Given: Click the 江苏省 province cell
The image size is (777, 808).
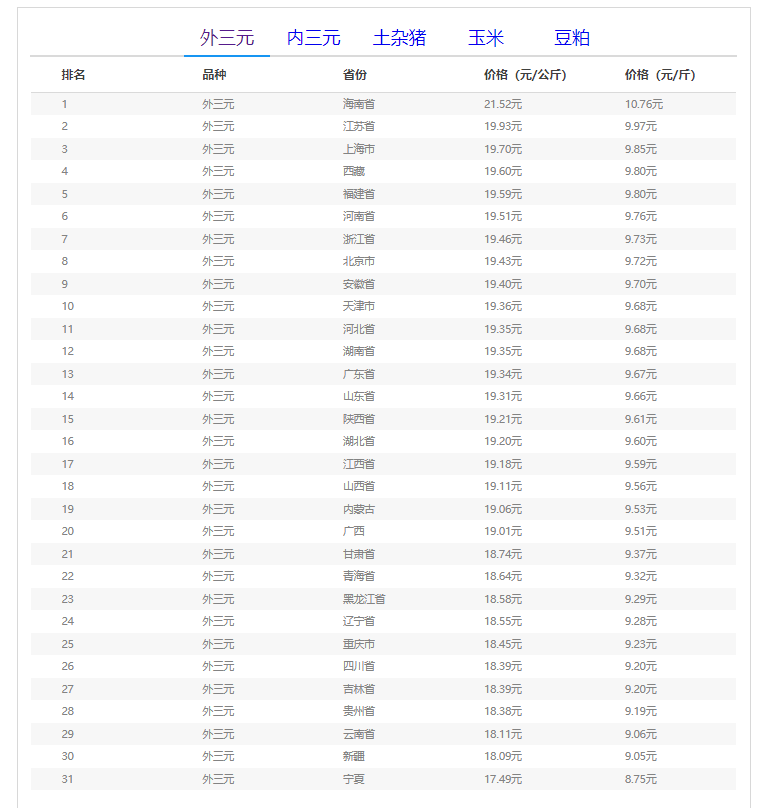Looking at the screenshot, I should (x=359, y=126).
